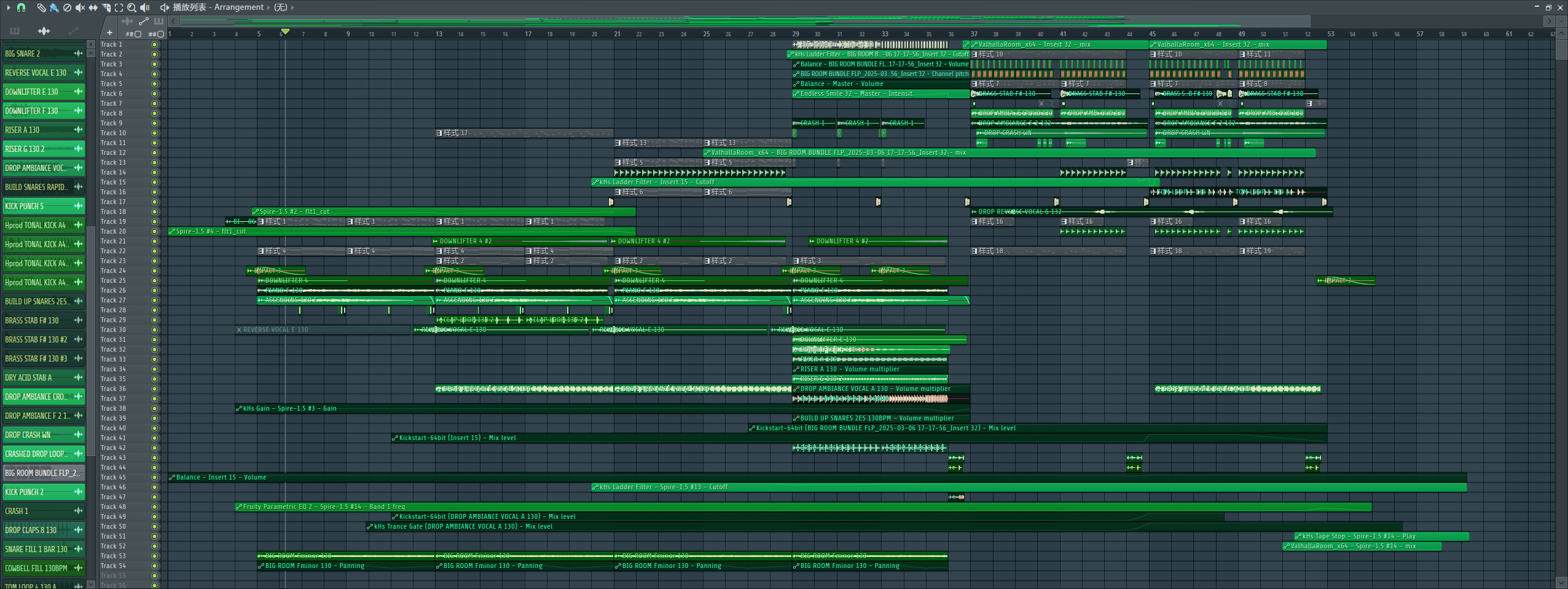Toggle the magnet snap icon

tap(21, 7)
